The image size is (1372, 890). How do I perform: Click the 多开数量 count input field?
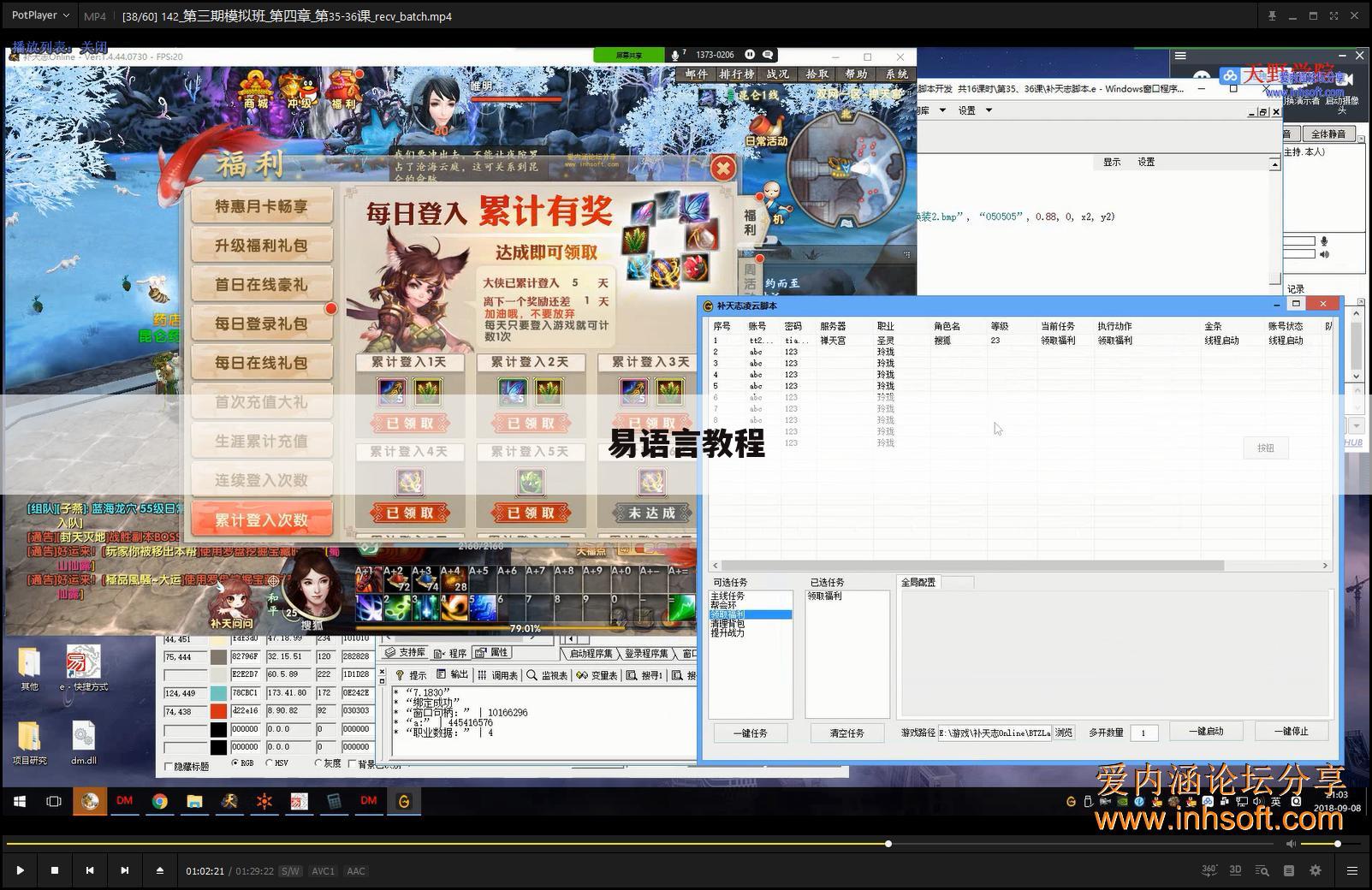tap(1144, 733)
